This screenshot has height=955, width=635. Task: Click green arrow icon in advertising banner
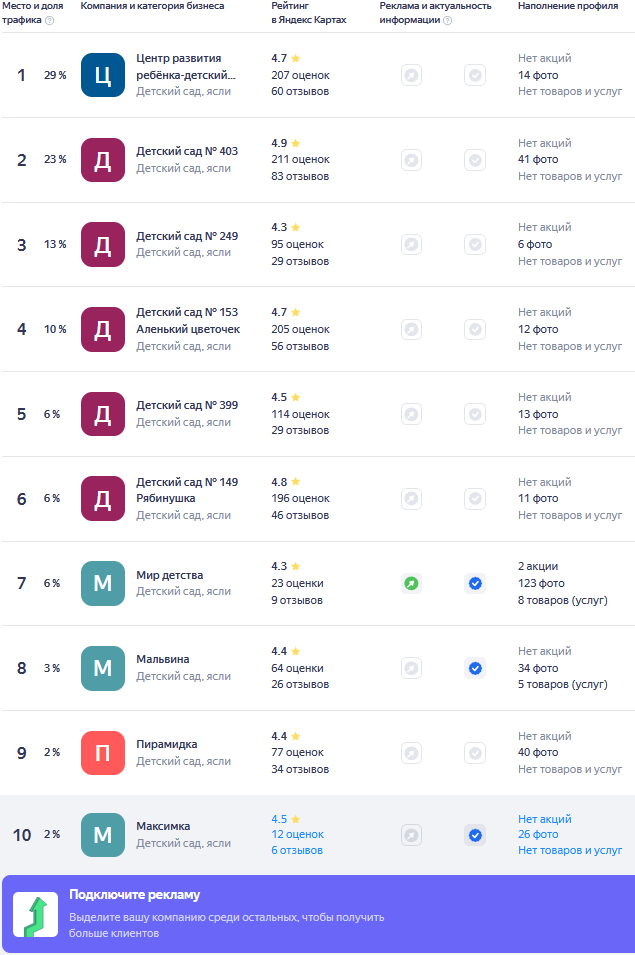click(35, 915)
